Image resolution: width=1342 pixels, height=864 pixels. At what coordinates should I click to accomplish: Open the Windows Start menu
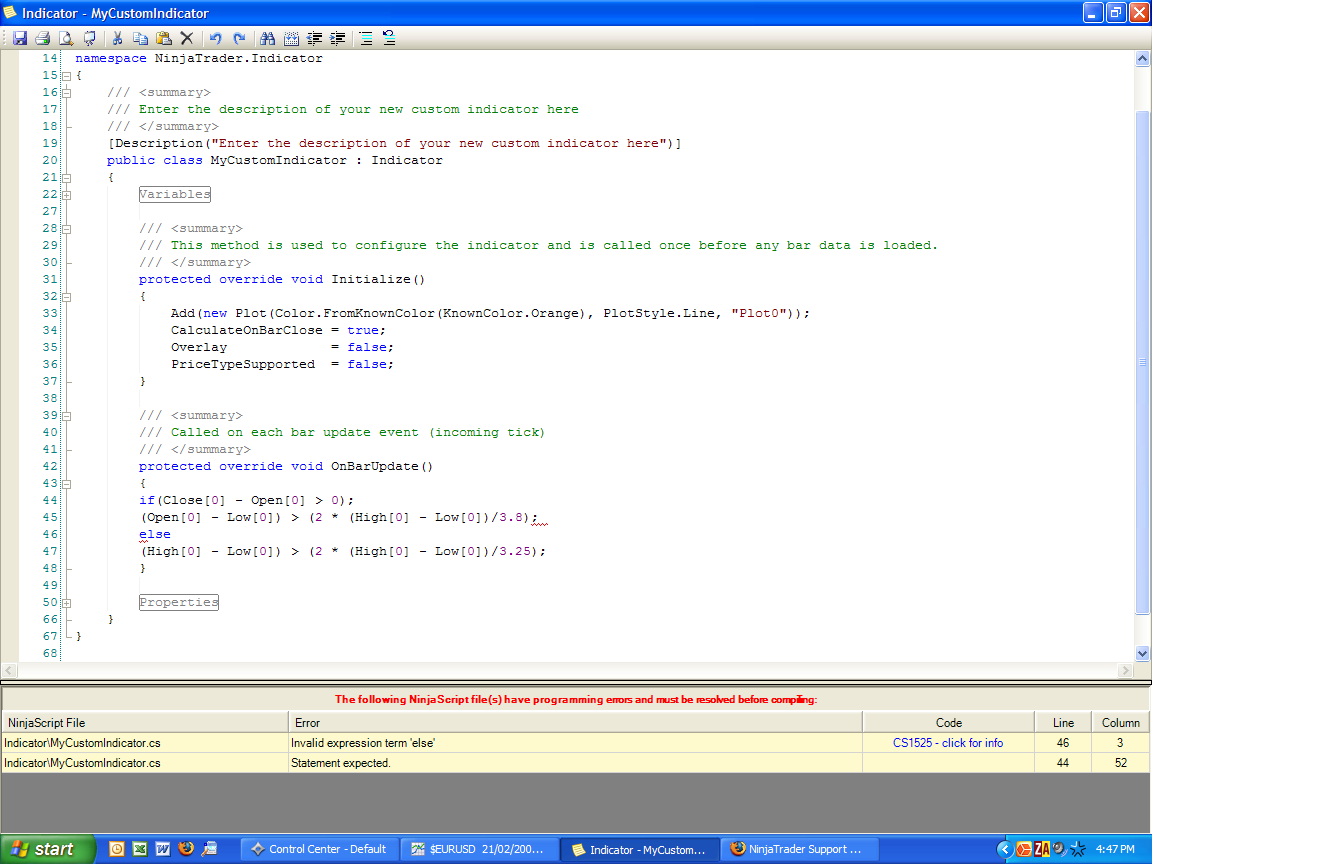(x=48, y=849)
